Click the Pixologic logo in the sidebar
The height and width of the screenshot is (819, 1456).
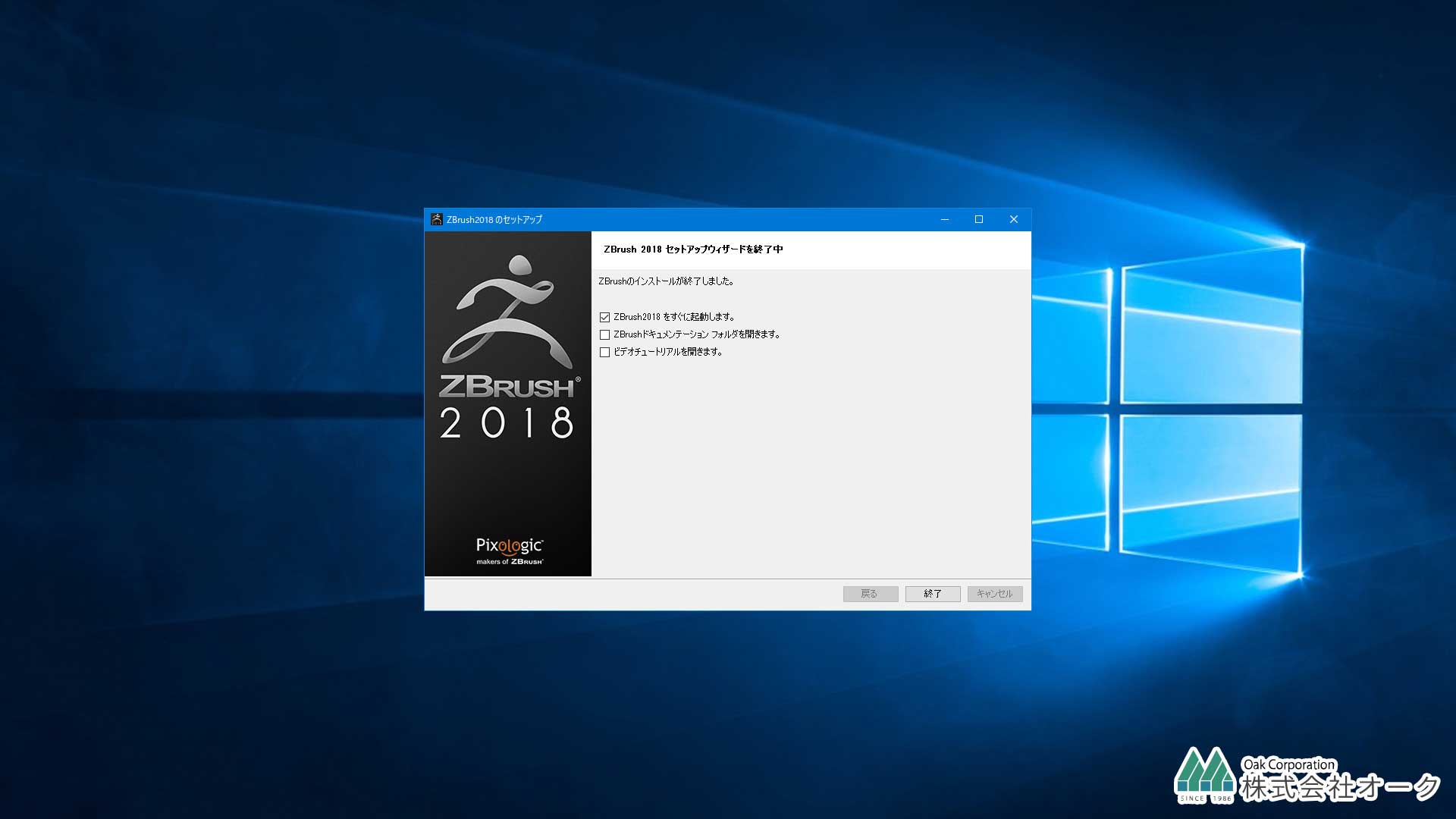click(x=510, y=551)
